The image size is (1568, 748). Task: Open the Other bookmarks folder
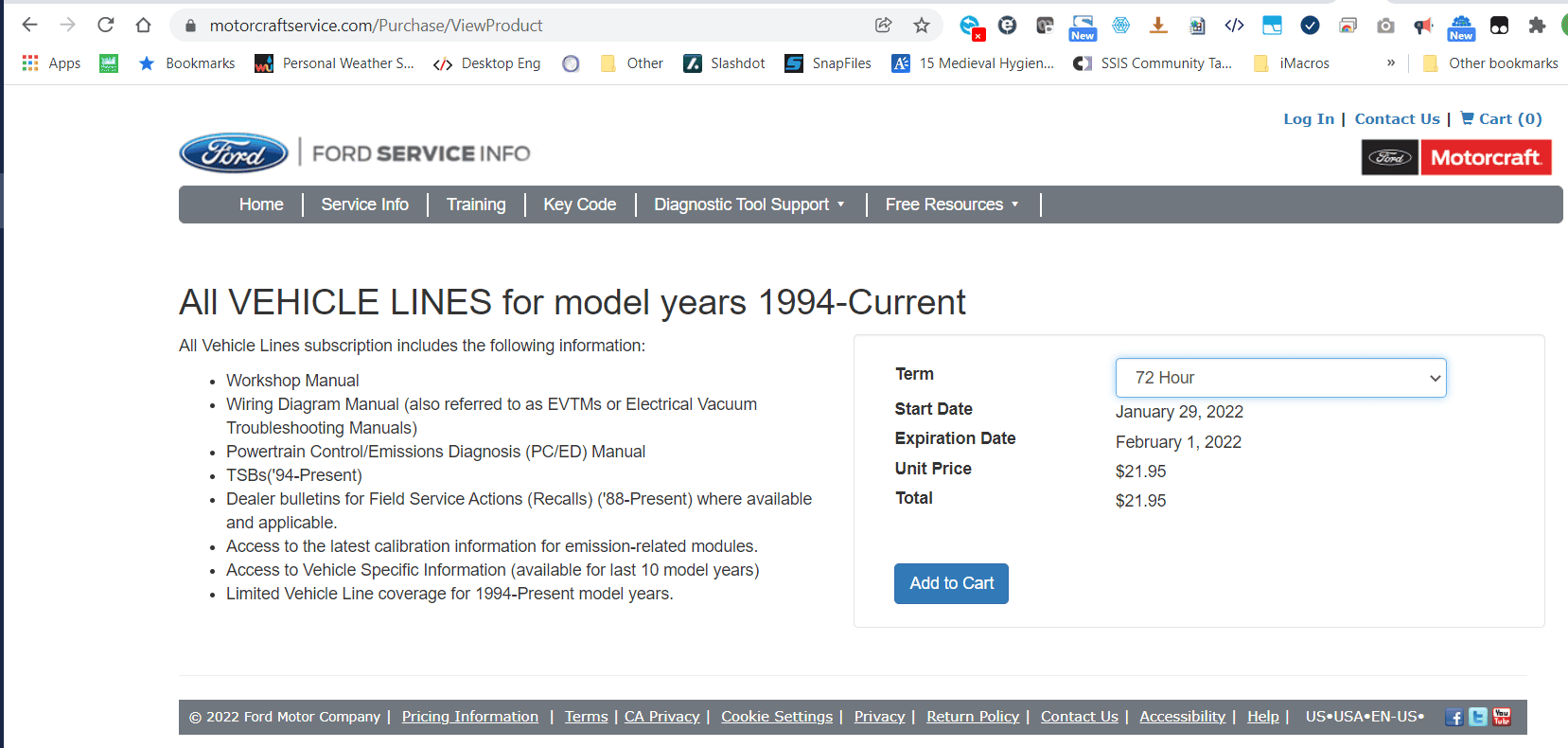coord(1490,63)
